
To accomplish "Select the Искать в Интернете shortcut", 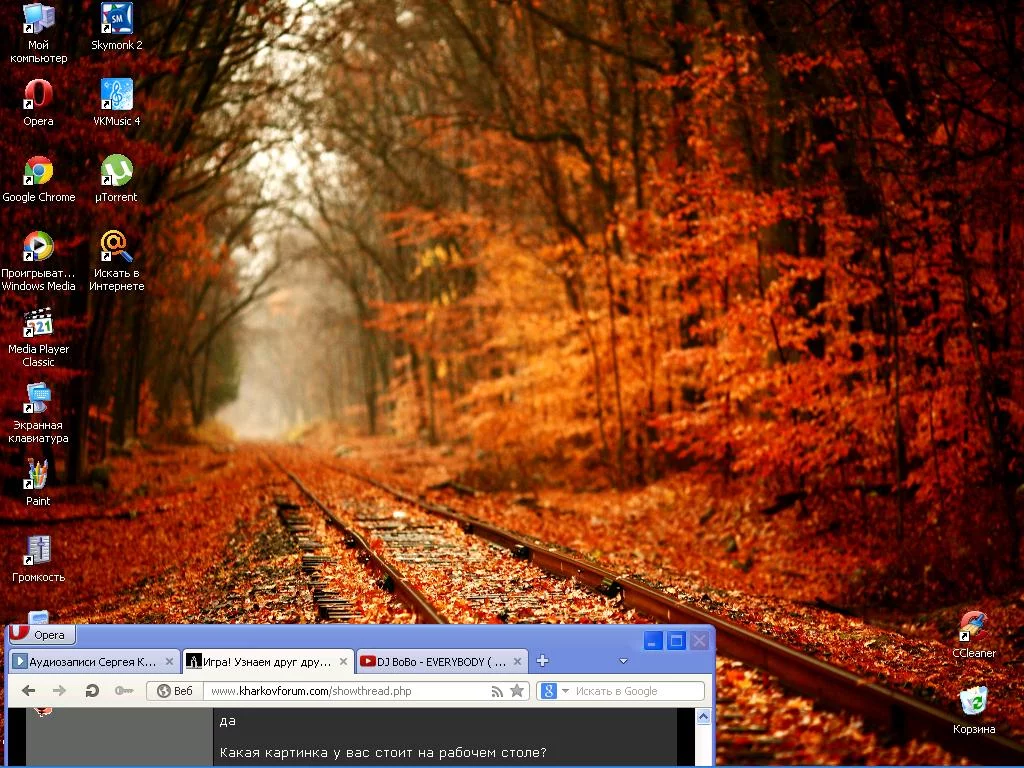I will tap(117, 261).
